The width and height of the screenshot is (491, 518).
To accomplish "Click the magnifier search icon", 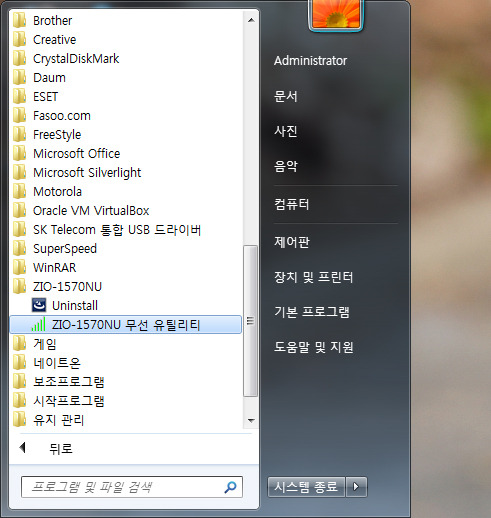I will pyautogui.click(x=230, y=487).
